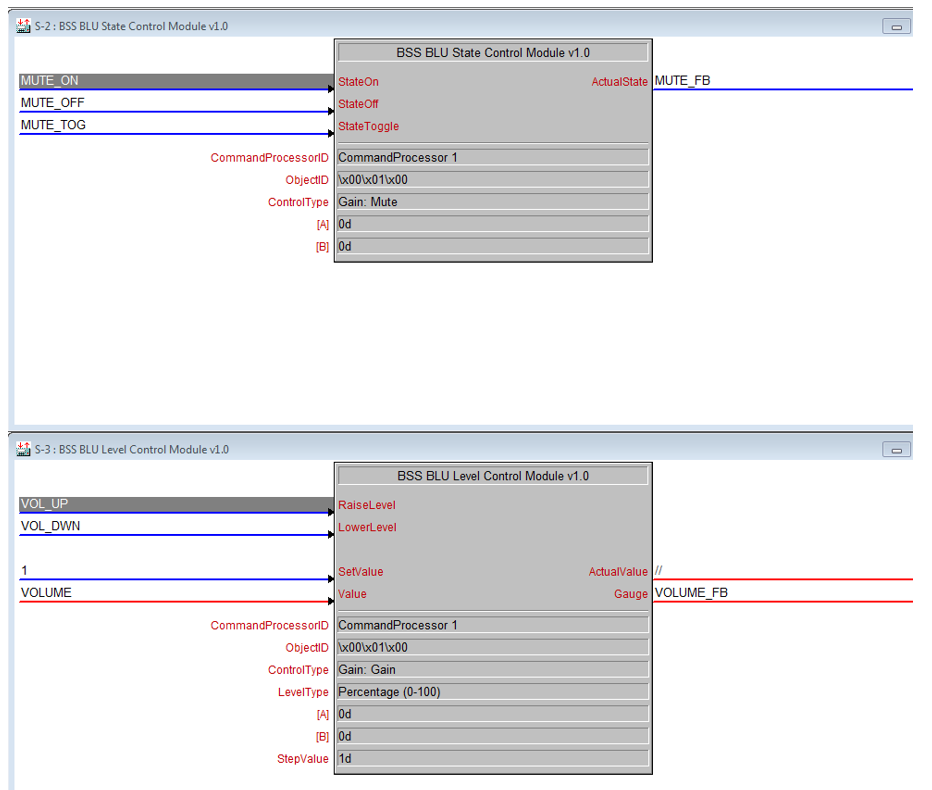Click the VOLUME analog input signal
Viewport: 932px width, 790px height.
pyautogui.click(x=47, y=593)
